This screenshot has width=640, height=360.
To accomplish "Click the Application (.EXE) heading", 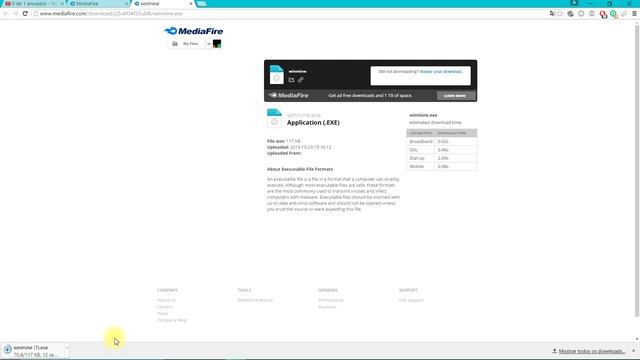I will (x=313, y=122).
